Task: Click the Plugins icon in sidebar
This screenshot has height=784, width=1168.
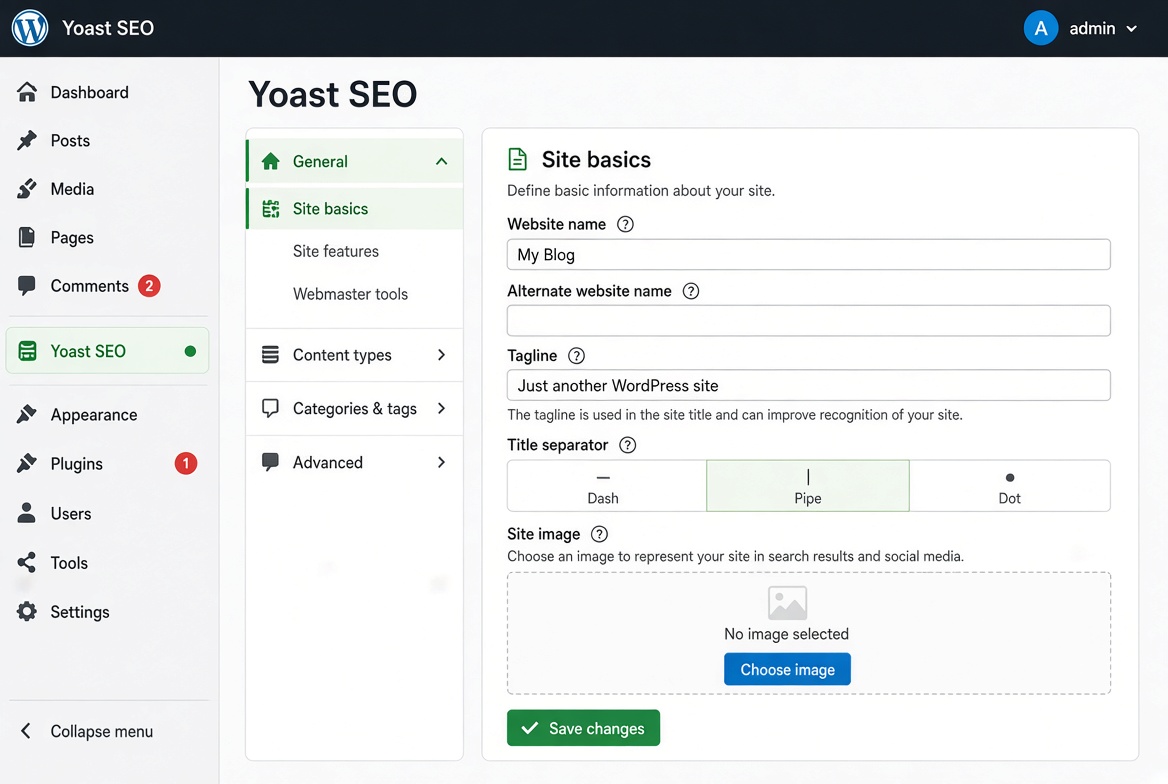Action: coord(27,464)
